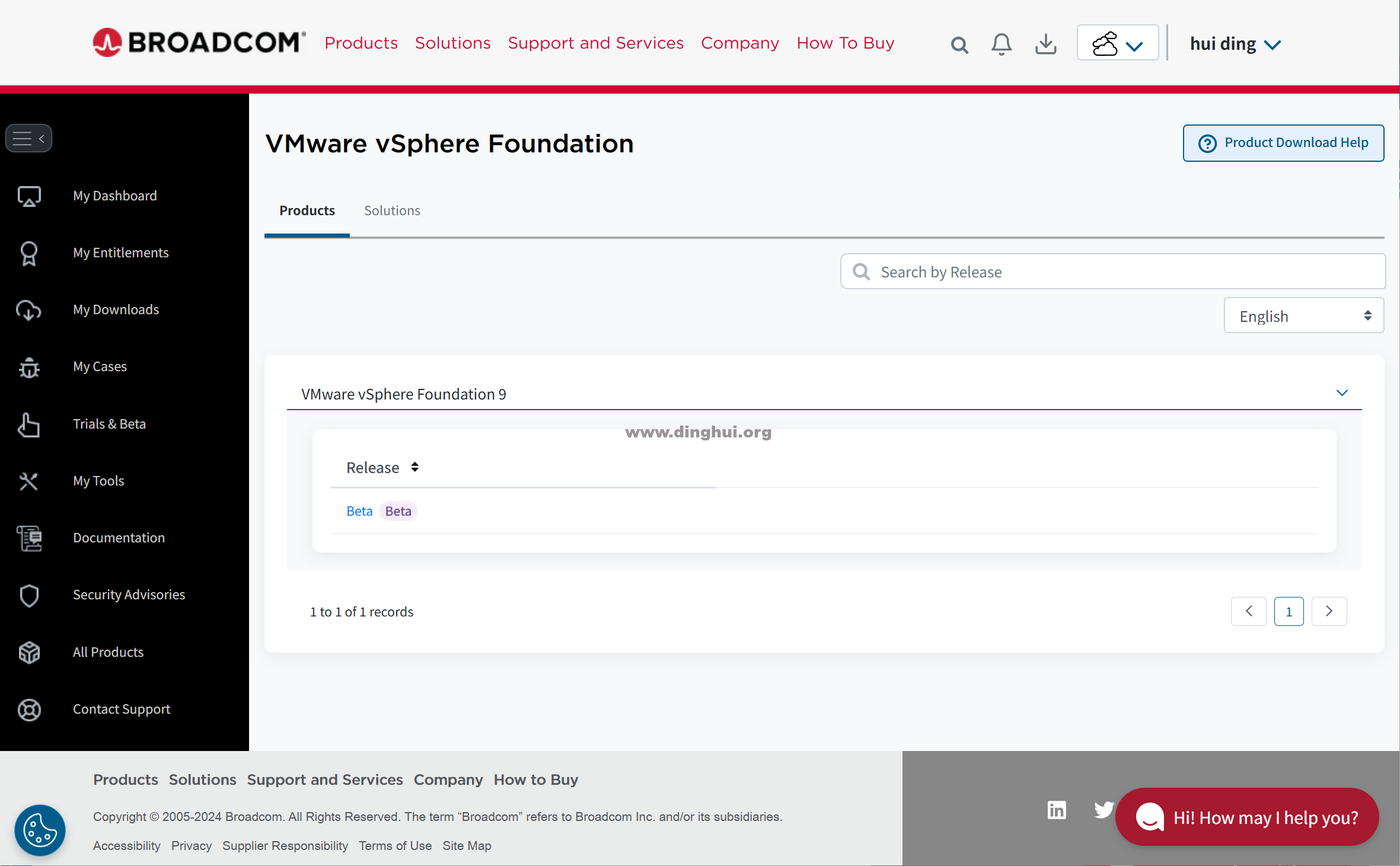Image resolution: width=1400 pixels, height=866 pixels.
Task: Open cookie settings round icon
Action: click(x=40, y=830)
